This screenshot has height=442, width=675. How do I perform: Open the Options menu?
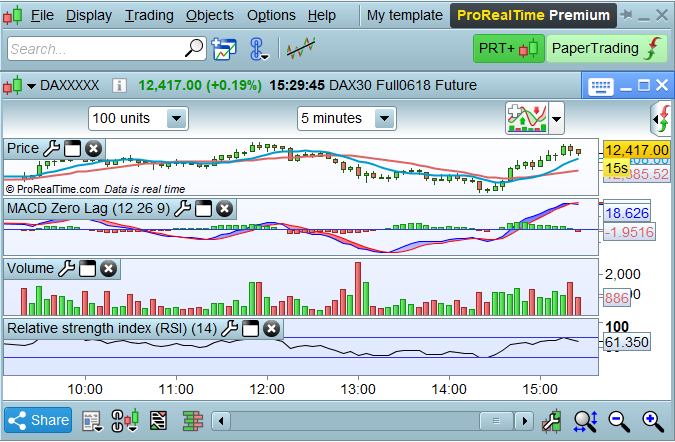tap(271, 15)
